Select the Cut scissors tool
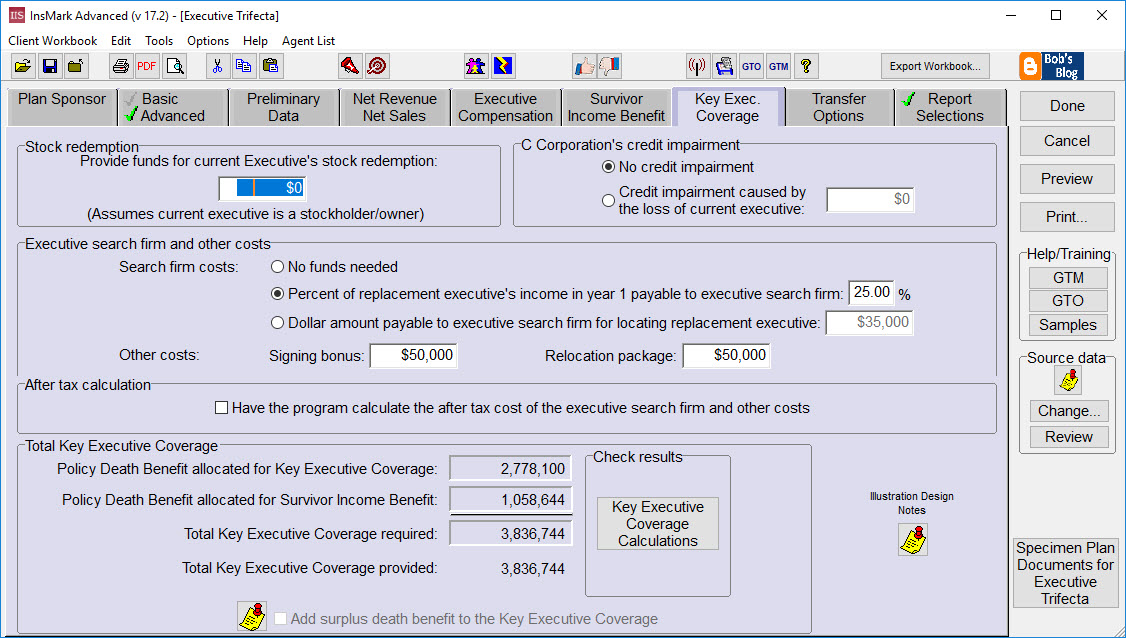The image size is (1126, 638). pos(217,65)
